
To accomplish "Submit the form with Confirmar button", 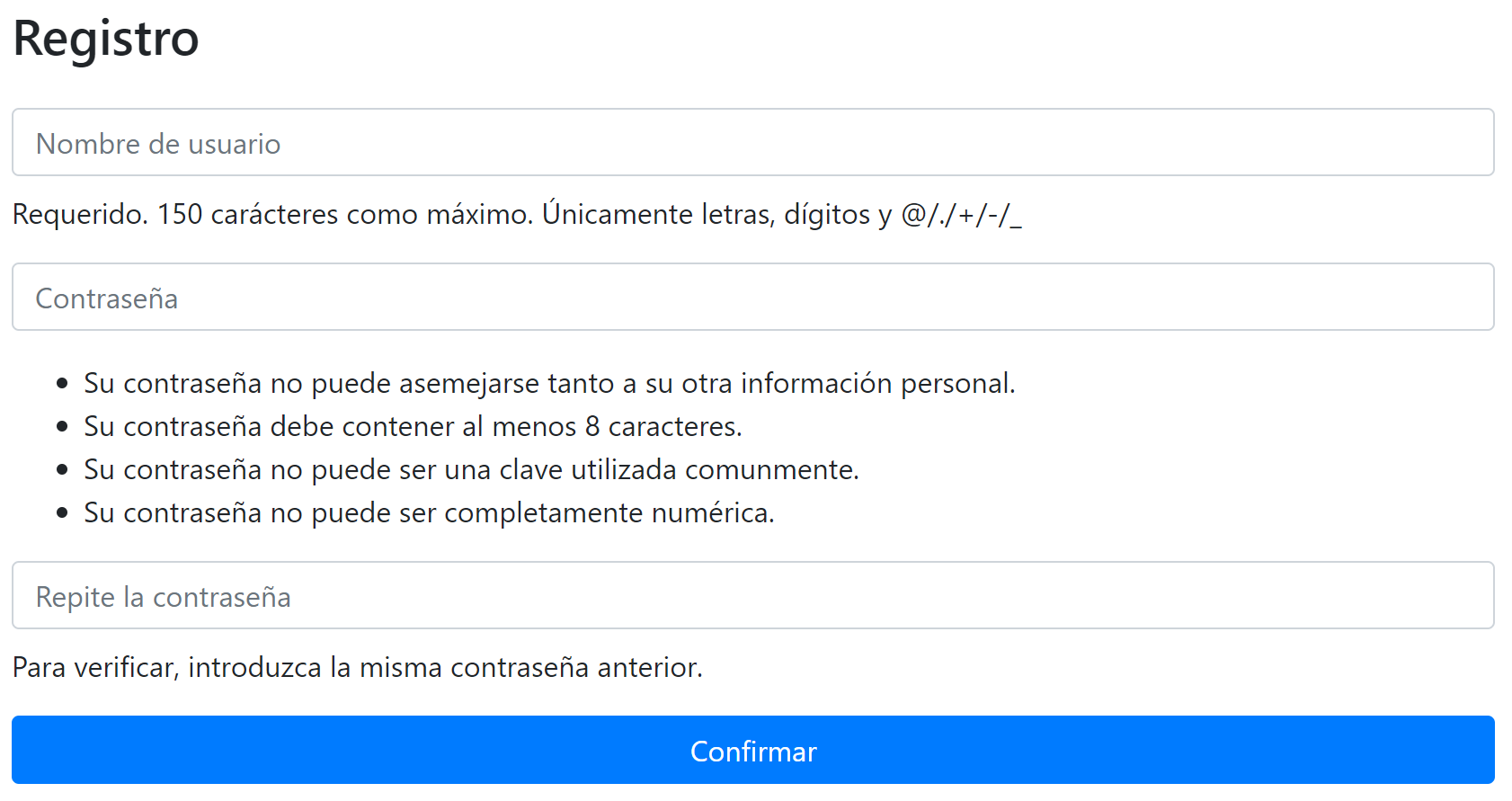I will pos(753,750).
